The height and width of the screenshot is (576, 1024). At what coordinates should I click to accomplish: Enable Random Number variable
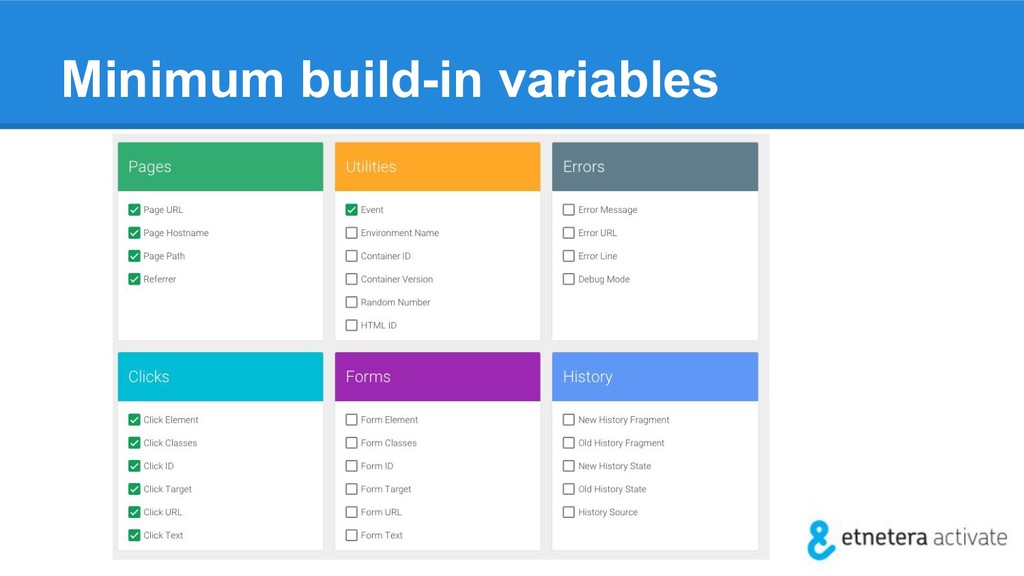tap(351, 302)
